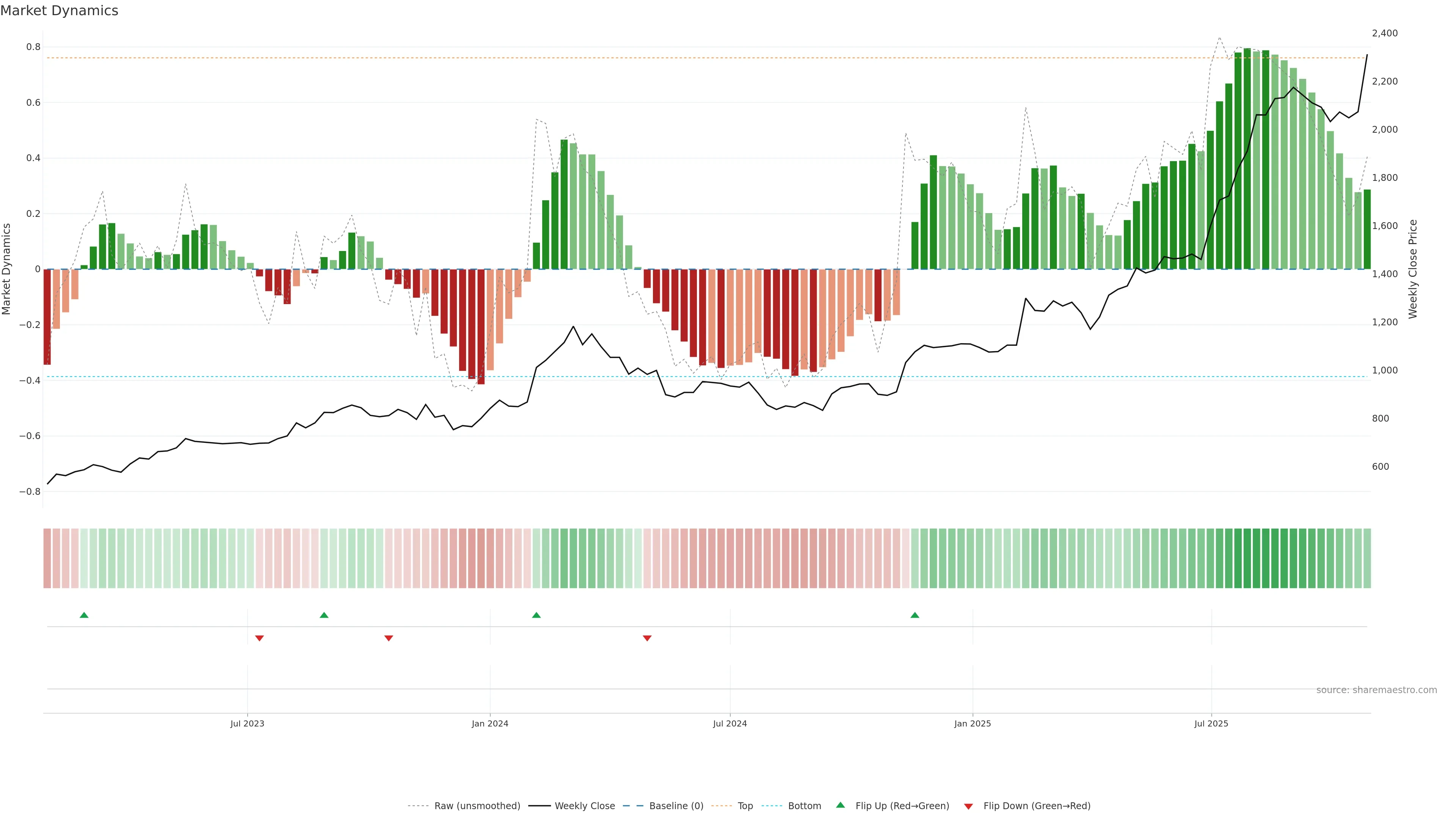Click the Jan 2024 x-axis label

pos(490,723)
